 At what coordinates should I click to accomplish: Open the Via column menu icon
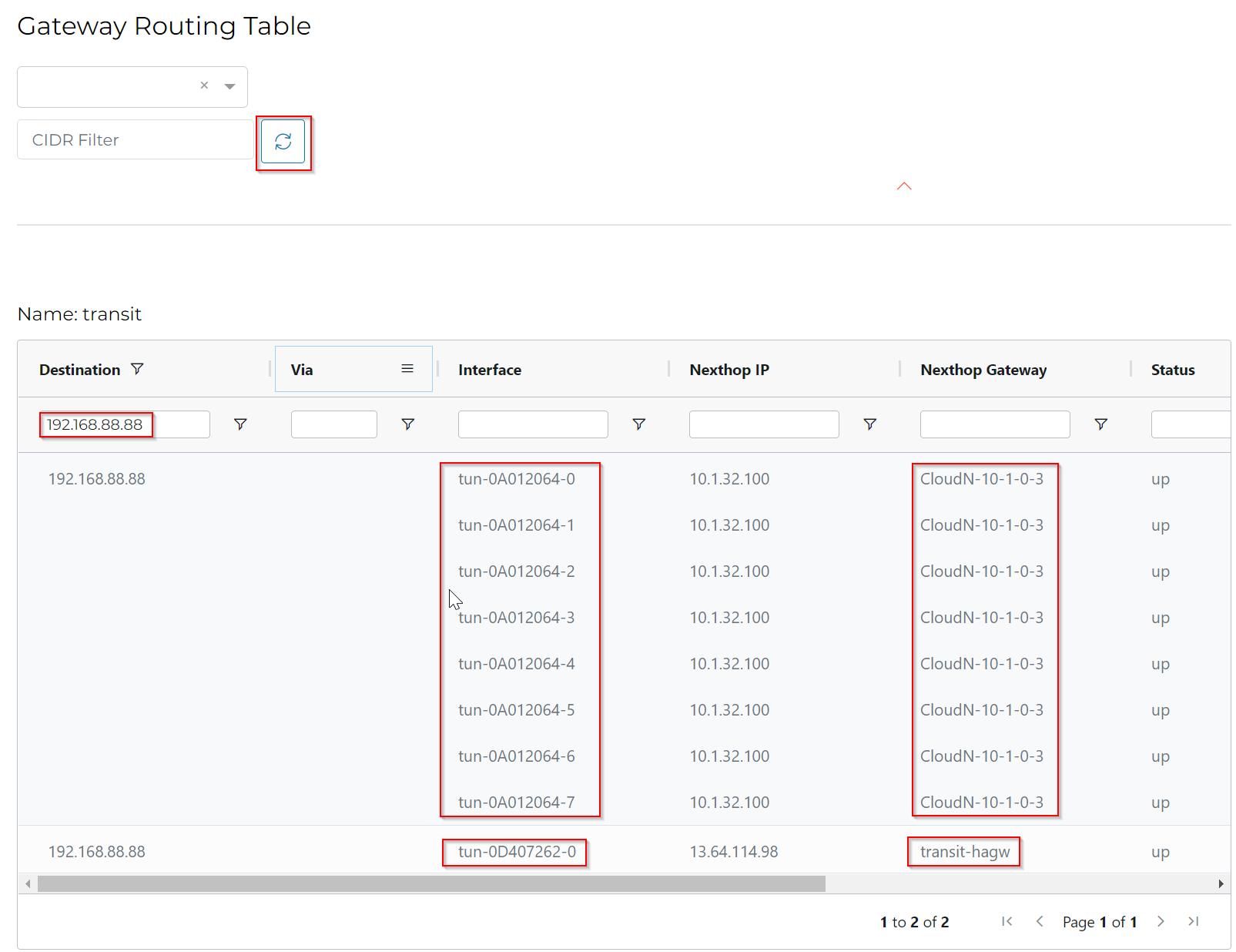coord(407,369)
